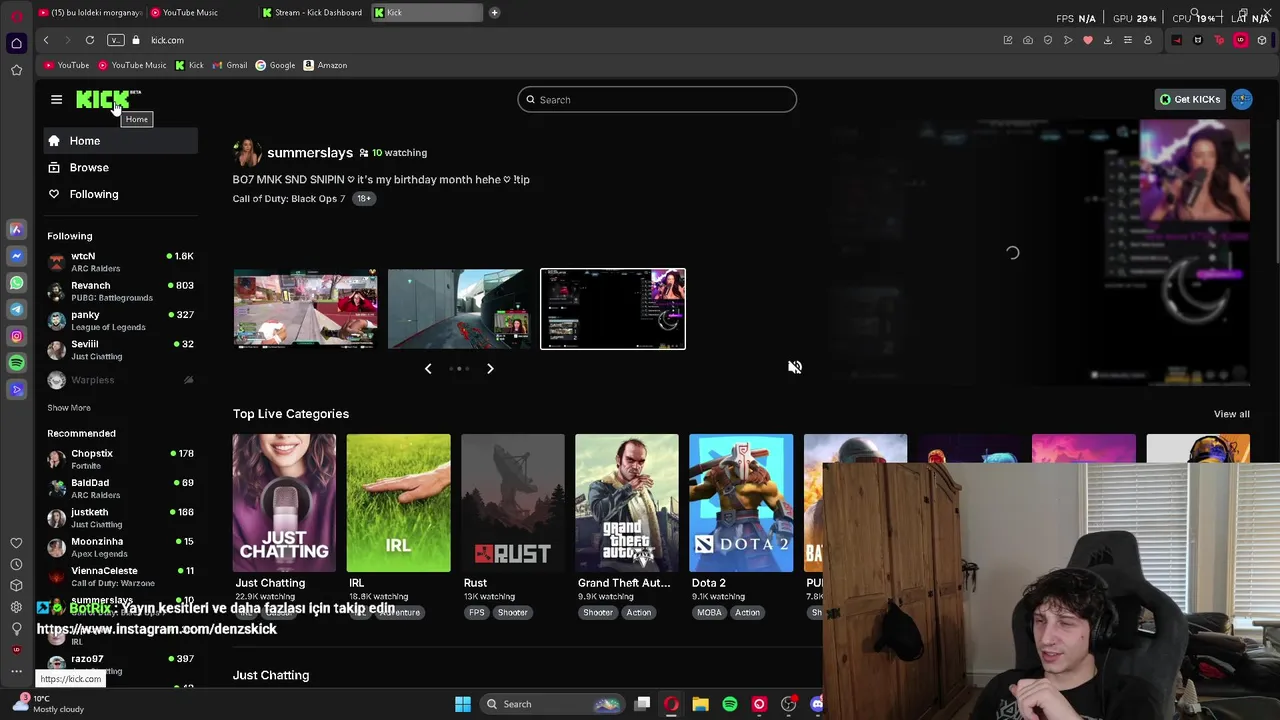Select second featured stream thumbnail
This screenshot has width=1280, height=720.
pos(459,309)
